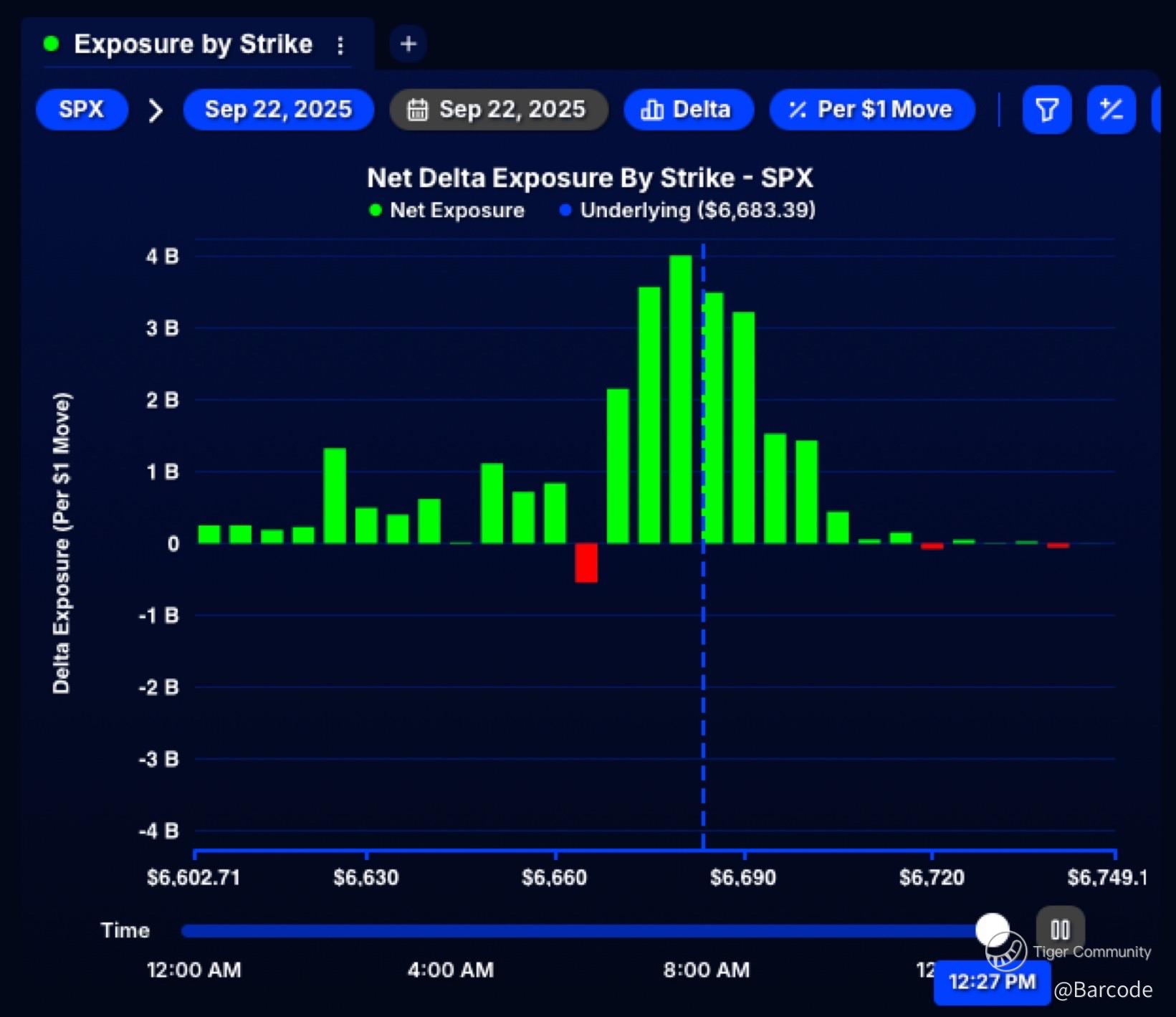Screen dimensions: 1176x1017
Task: Click the $6,690 x-axis label
Action: point(743,878)
